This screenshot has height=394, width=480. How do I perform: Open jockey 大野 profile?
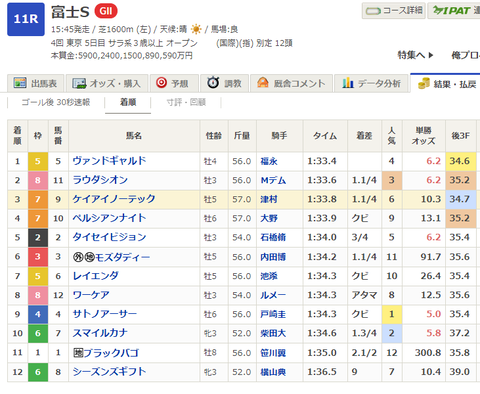[x=269, y=218]
